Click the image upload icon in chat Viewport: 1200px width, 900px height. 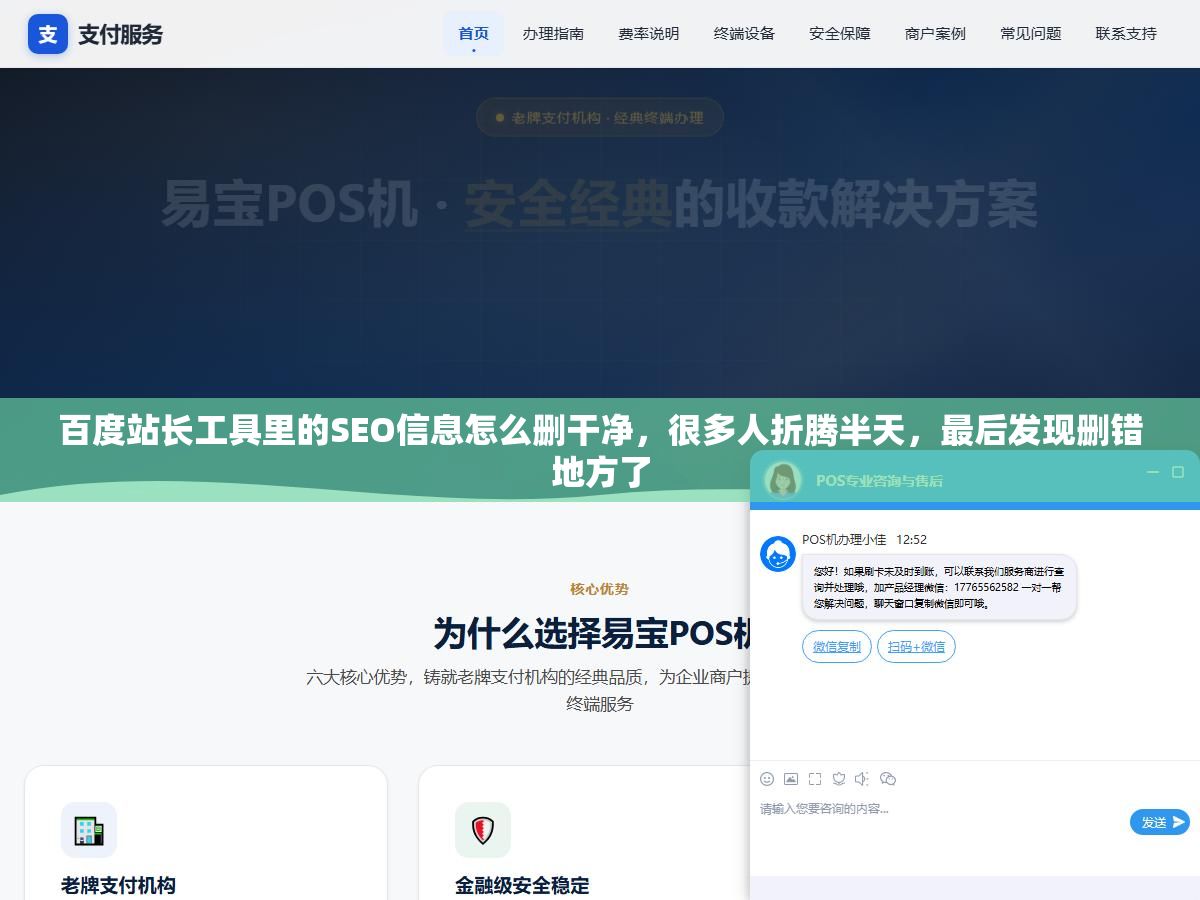(791, 779)
